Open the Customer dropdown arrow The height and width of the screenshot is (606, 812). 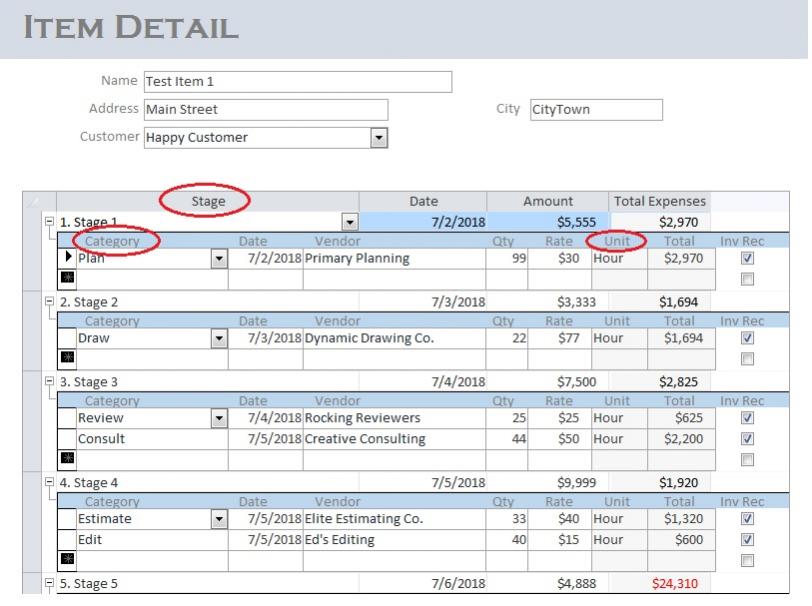point(379,138)
